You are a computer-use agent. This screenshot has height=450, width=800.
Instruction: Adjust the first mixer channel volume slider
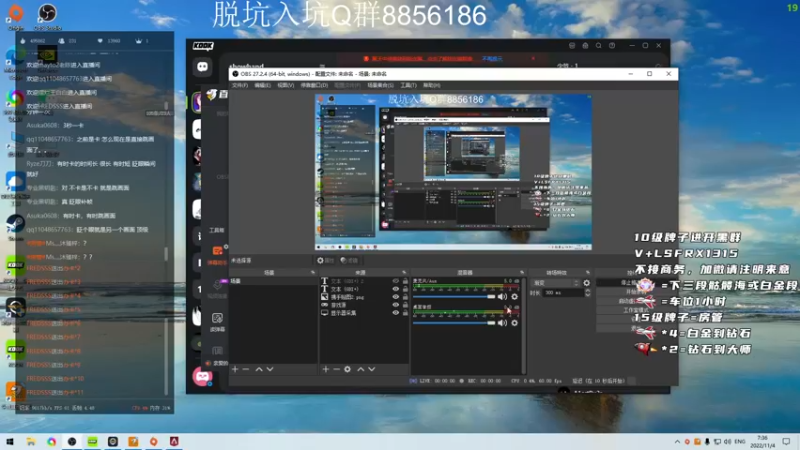coord(454,296)
